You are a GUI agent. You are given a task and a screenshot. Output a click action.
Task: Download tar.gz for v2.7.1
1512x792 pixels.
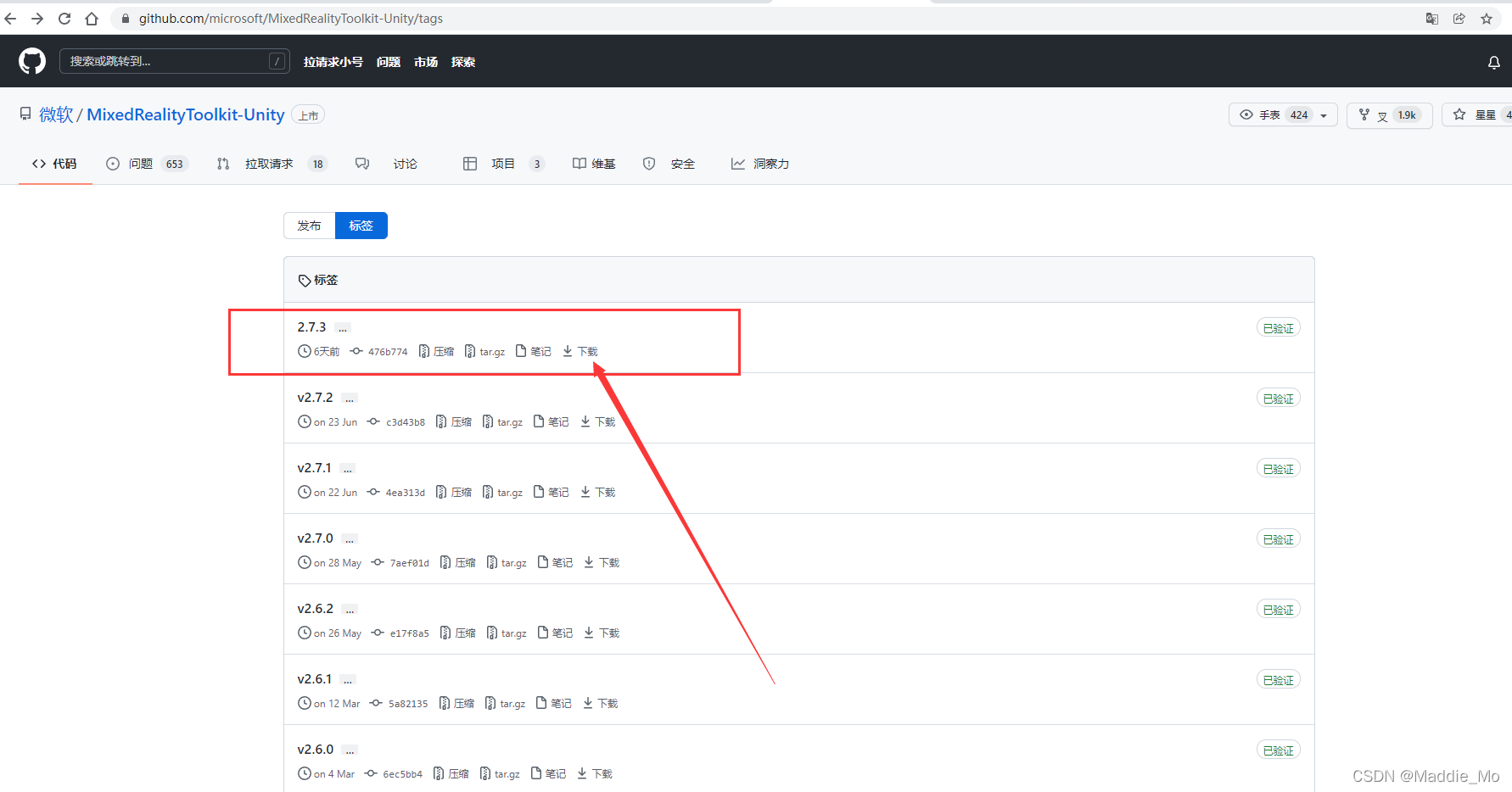[502, 493]
